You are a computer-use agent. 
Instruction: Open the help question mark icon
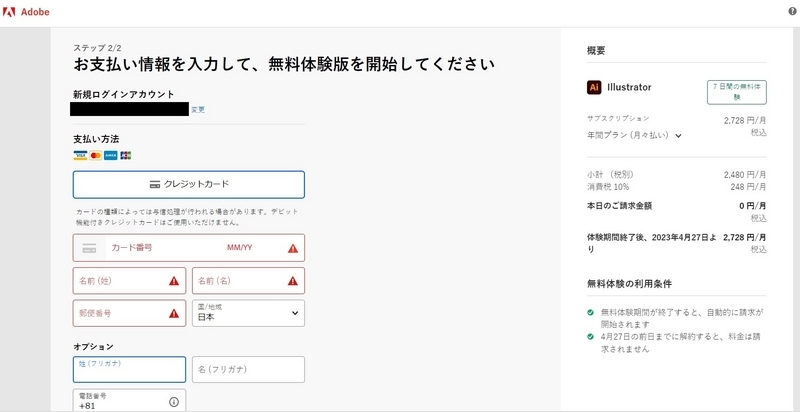point(792,11)
